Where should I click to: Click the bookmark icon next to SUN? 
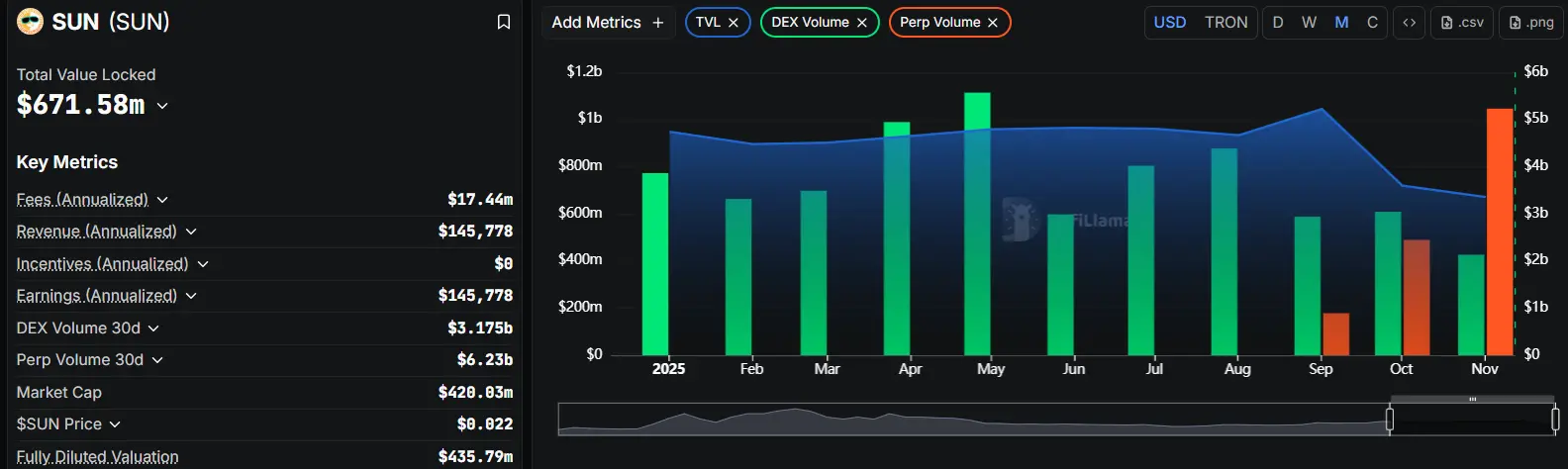(503, 22)
